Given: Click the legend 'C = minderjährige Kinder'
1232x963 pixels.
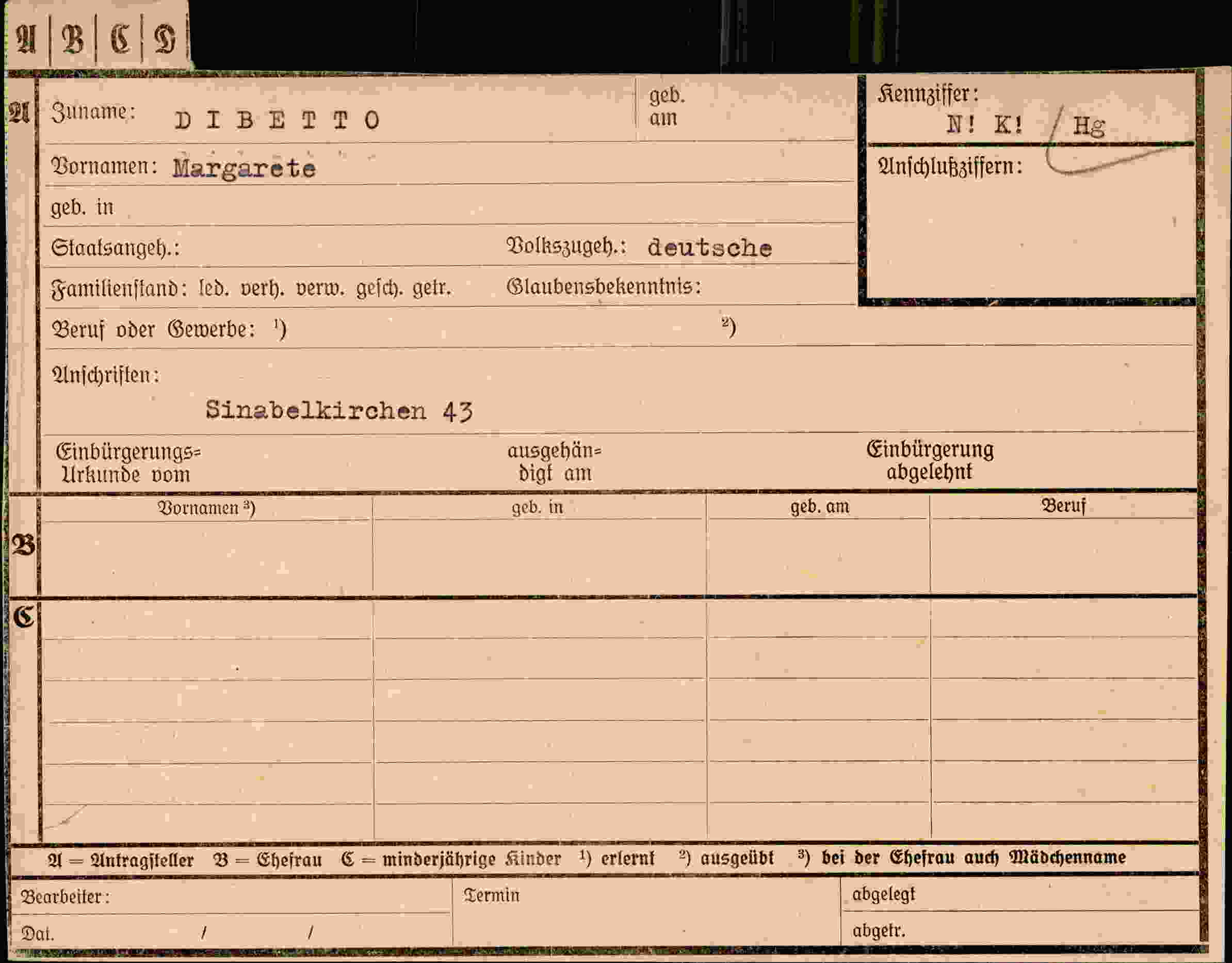Looking at the screenshot, I should point(451,859).
